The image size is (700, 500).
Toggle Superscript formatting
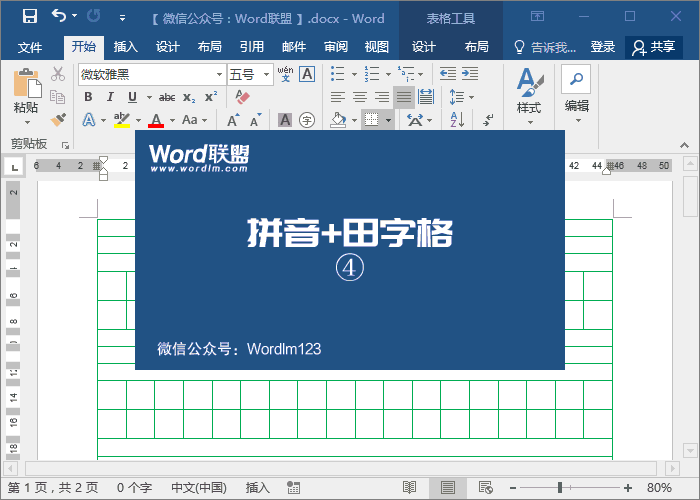[211, 97]
